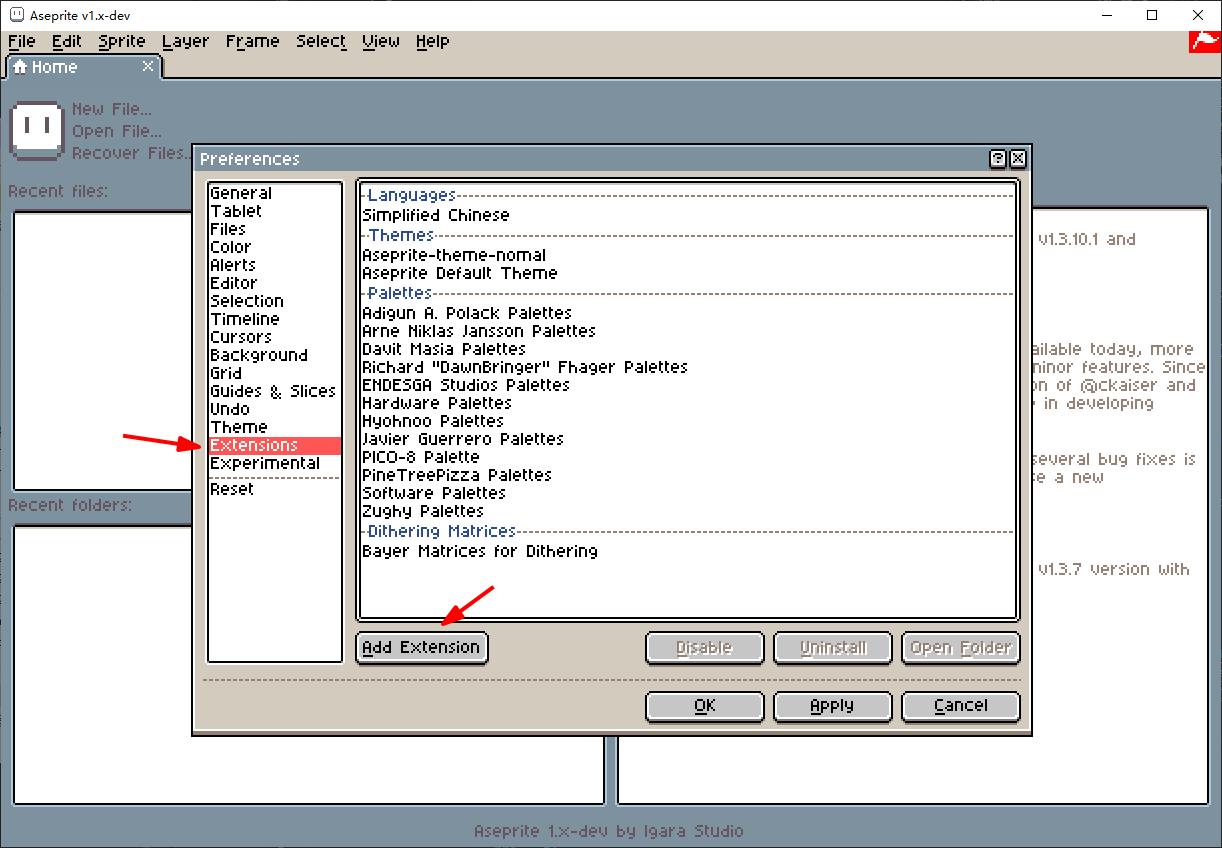Click the Disable extension button

704,647
